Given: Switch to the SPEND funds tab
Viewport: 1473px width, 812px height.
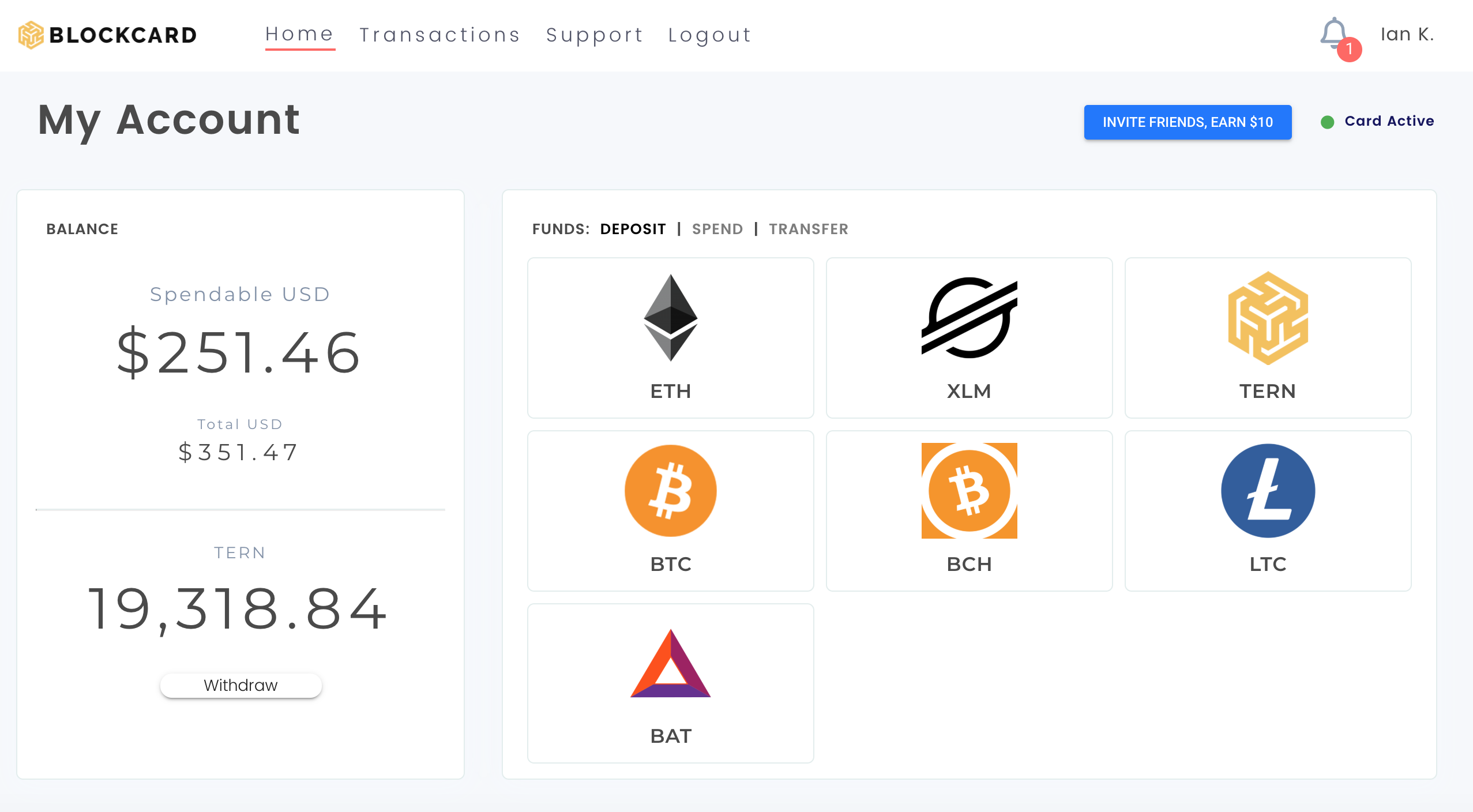Looking at the screenshot, I should click(x=717, y=229).
